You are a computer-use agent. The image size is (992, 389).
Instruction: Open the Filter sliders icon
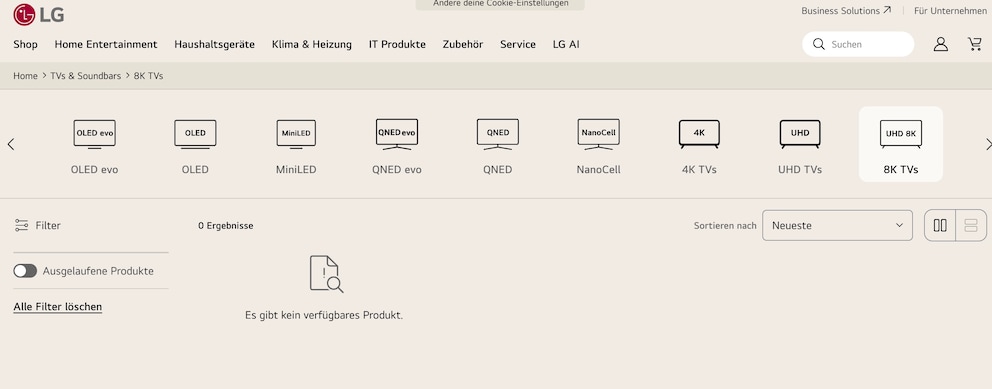tap(22, 225)
